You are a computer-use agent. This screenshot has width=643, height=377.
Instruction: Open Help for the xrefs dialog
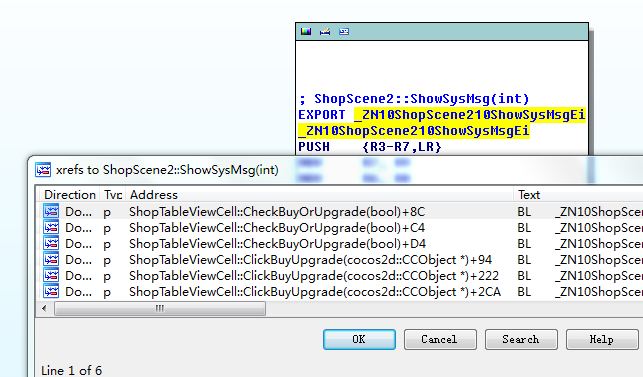coord(602,339)
